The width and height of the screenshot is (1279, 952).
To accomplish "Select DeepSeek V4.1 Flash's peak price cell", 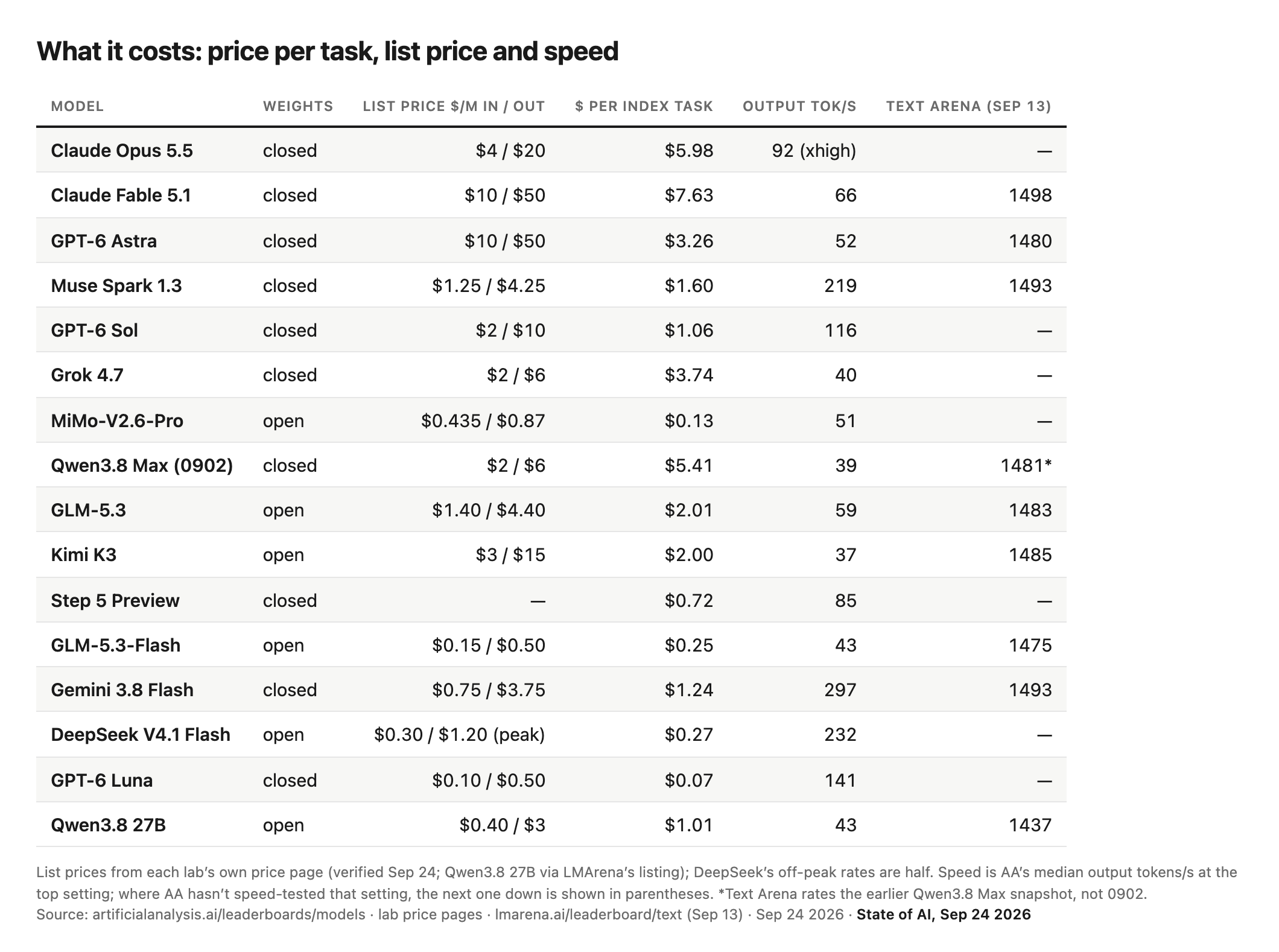I will coord(459,734).
